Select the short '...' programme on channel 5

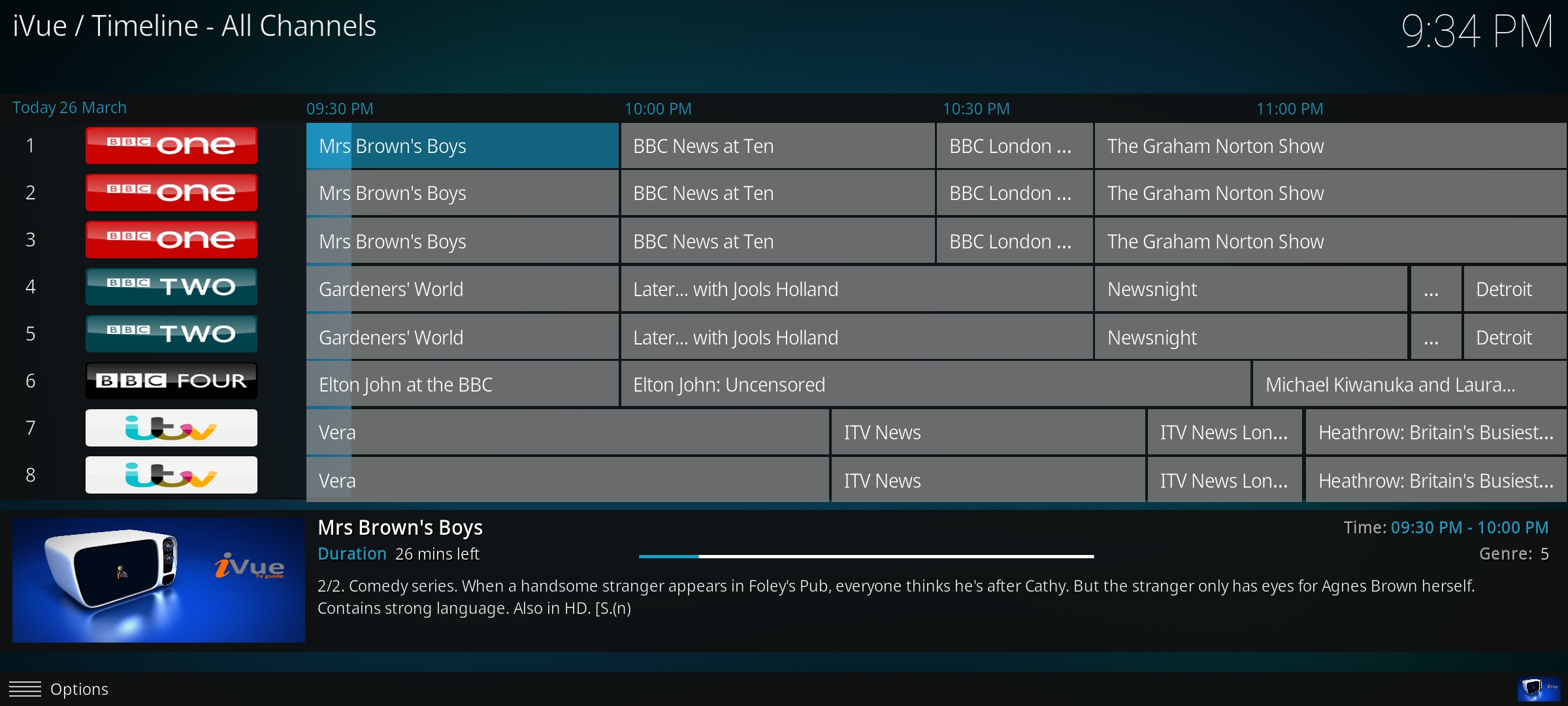click(1436, 337)
